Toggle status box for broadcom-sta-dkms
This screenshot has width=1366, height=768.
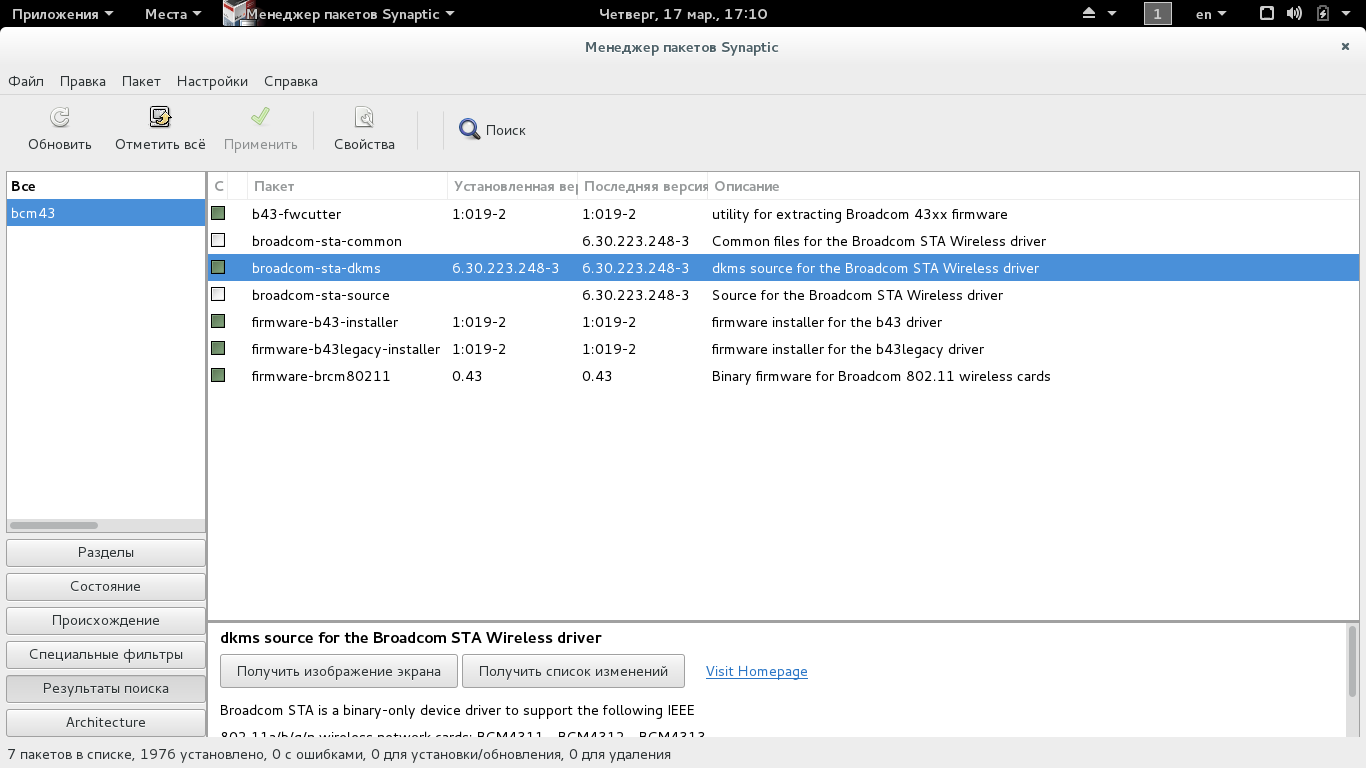point(218,268)
